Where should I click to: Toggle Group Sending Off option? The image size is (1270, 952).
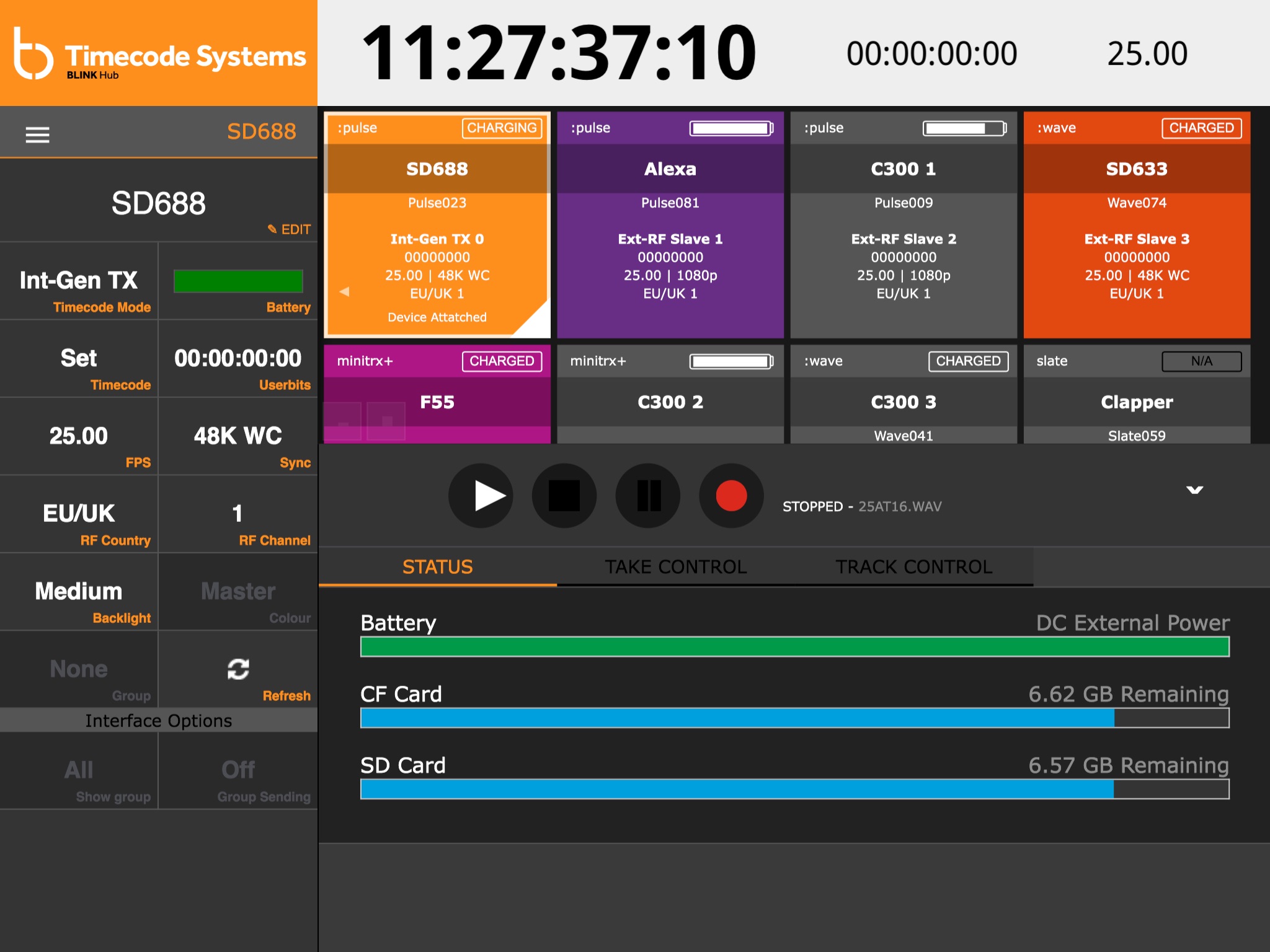click(x=238, y=770)
